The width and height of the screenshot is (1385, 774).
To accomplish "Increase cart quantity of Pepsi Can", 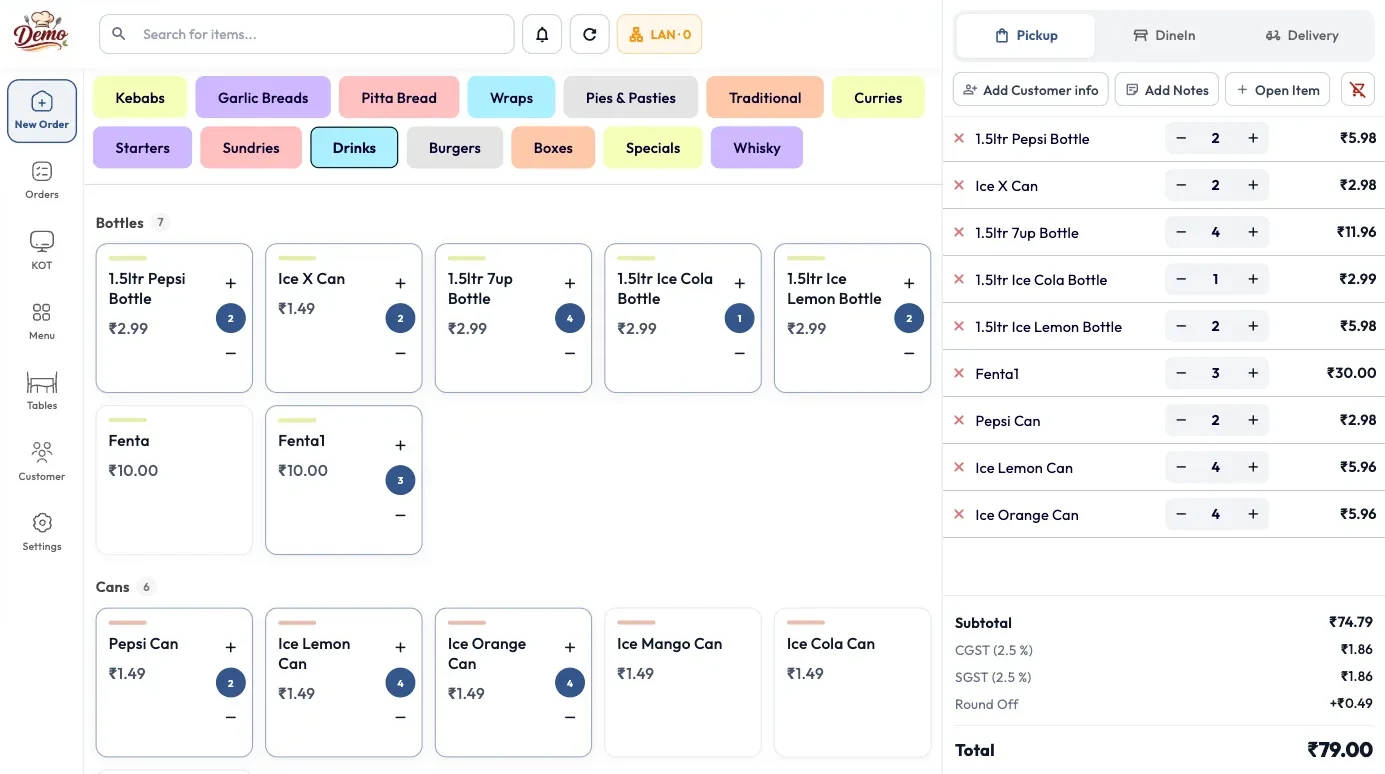I will click(1253, 420).
